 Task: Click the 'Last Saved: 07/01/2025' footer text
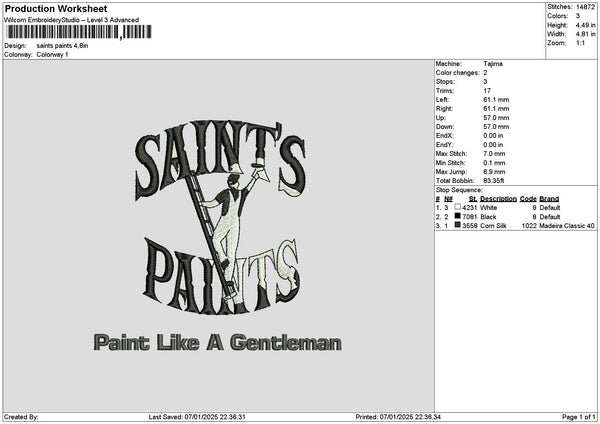tap(197, 417)
